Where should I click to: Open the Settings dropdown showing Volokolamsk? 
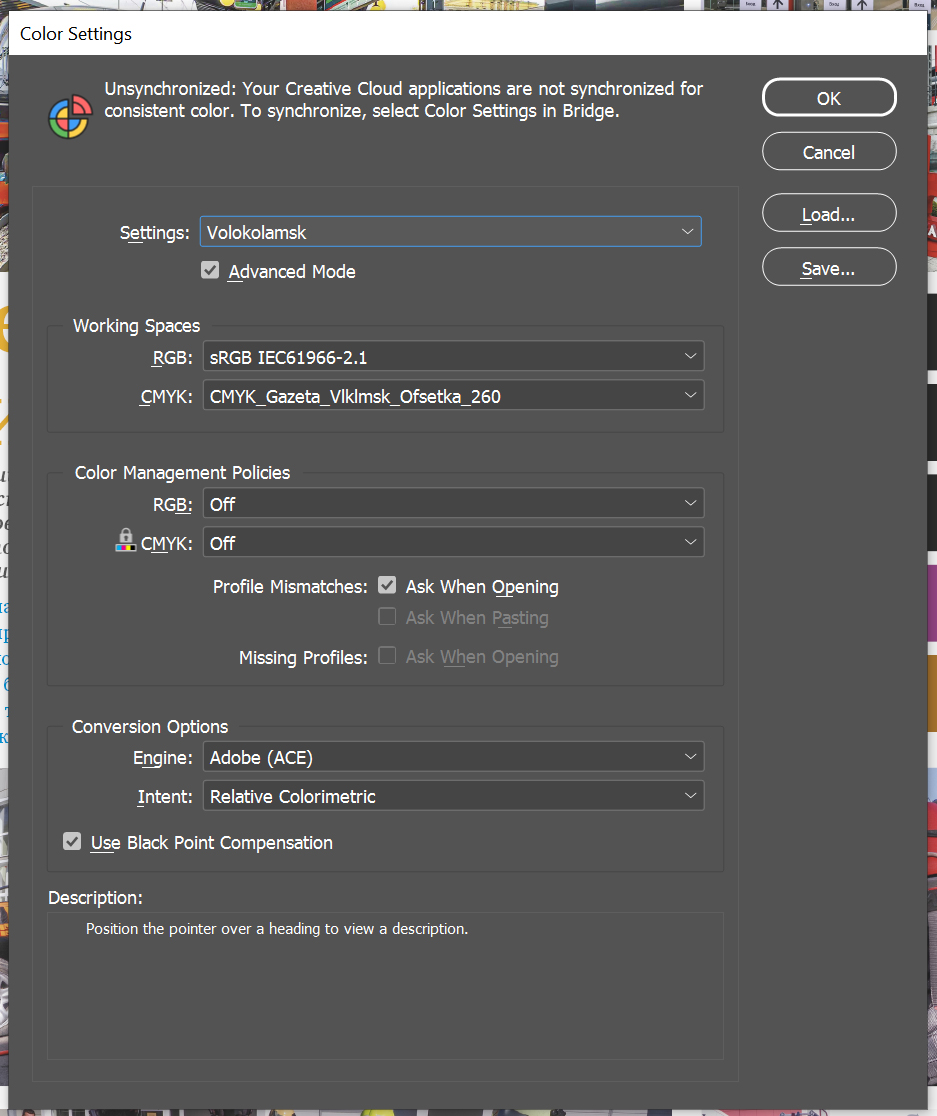tap(450, 232)
